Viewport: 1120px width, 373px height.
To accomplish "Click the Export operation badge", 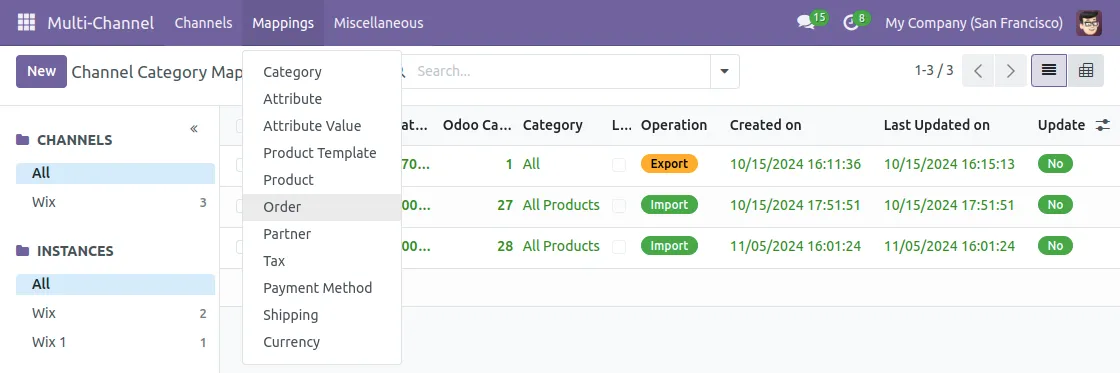I will (669, 164).
